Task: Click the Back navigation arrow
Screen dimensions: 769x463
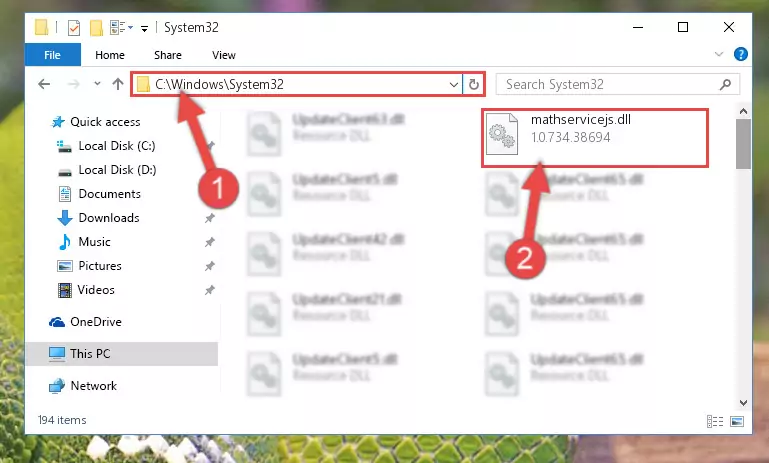Action: pos(44,84)
